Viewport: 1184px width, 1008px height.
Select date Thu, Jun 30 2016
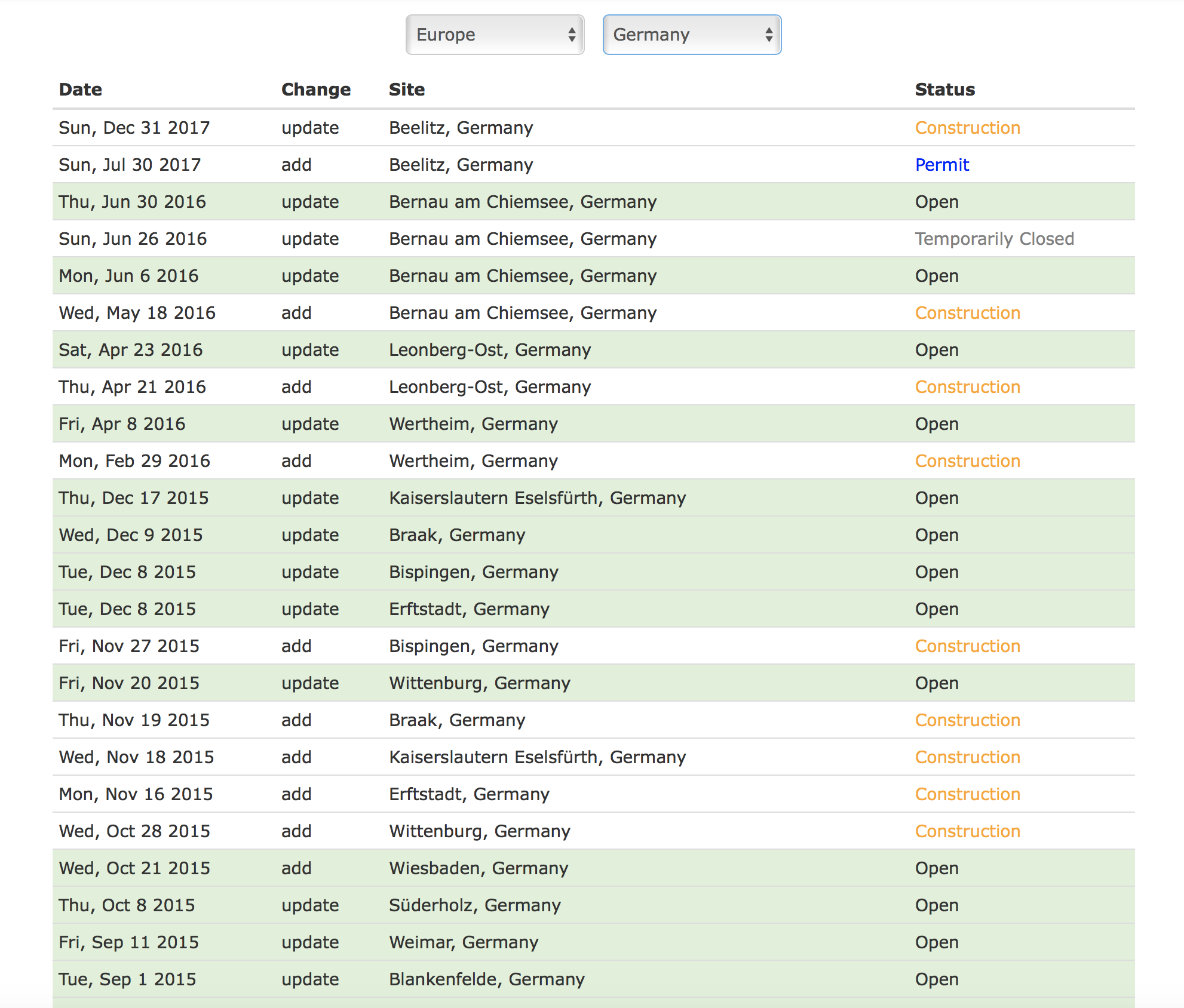(x=133, y=202)
